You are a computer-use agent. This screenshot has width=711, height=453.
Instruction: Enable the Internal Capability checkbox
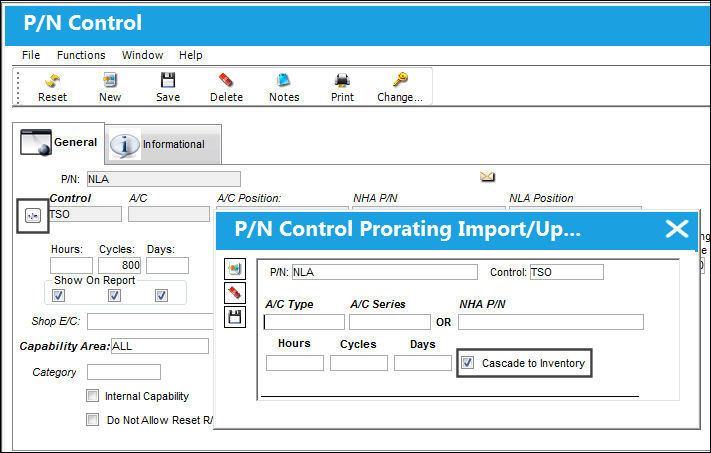pos(93,396)
